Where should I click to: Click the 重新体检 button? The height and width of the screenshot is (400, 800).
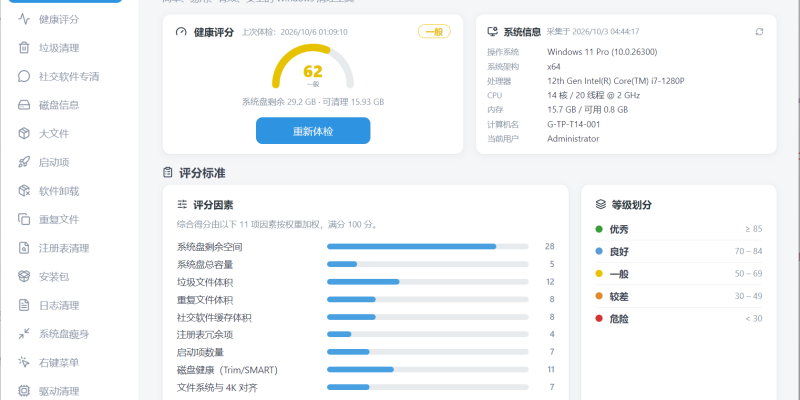[313, 131]
